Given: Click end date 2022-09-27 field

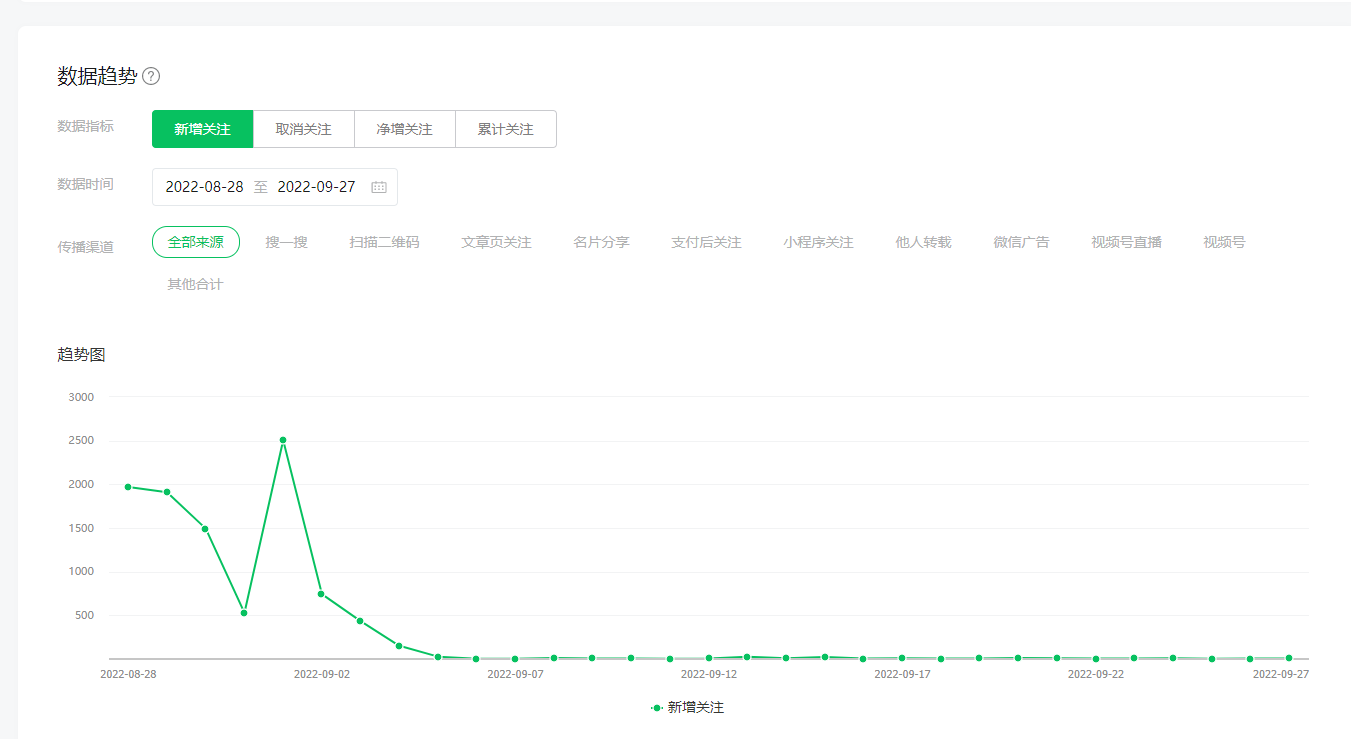Looking at the screenshot, I should (316, 187).
